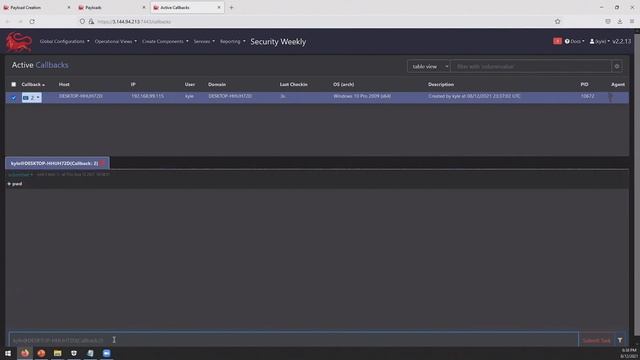Open the Docs help dropdown
The height and width of the screenshot is (360, 640).
point(575,41)
